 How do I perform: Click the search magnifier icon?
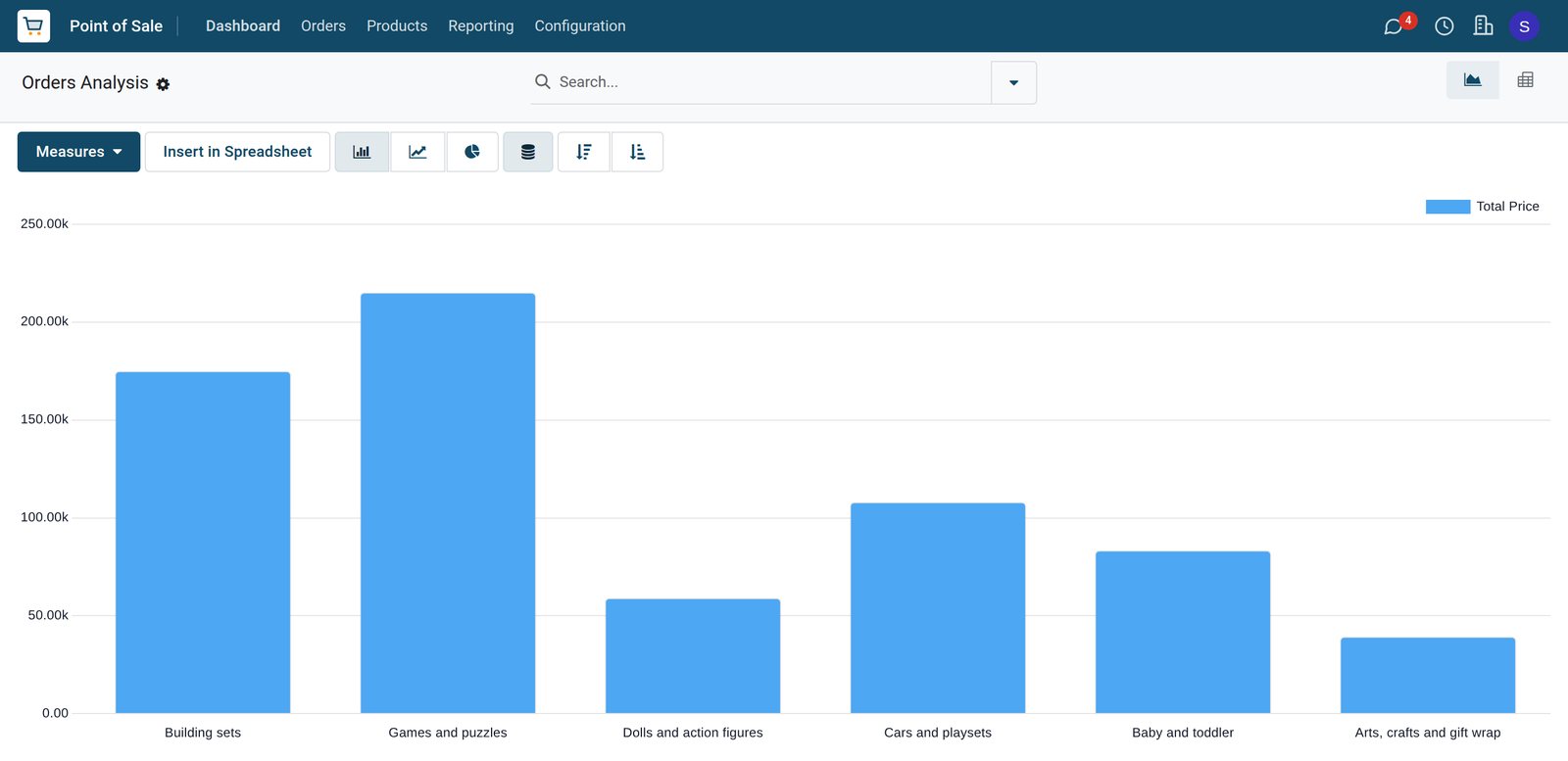click(542, 81)
